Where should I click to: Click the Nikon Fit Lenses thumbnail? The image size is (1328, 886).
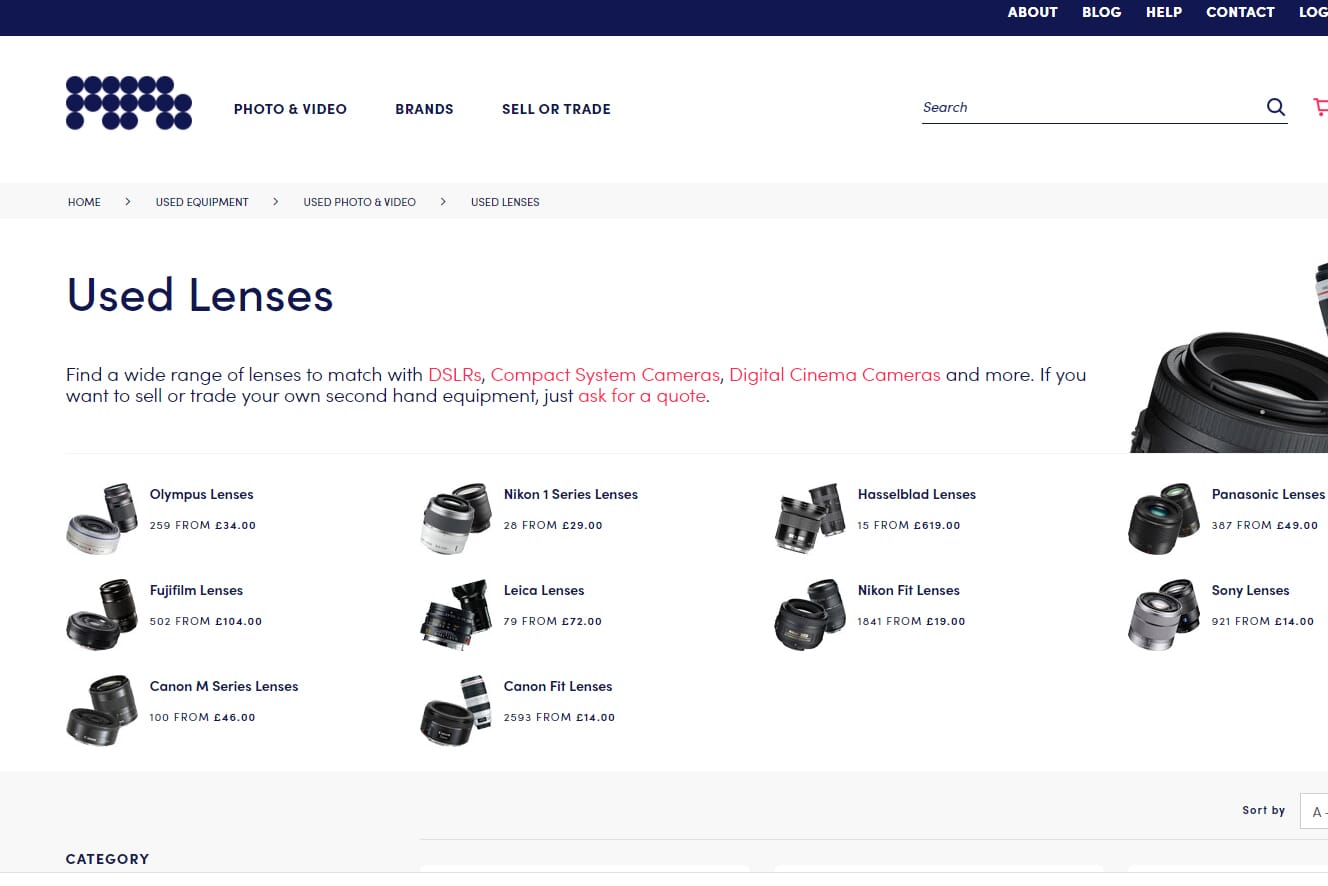(x=810, y=614)
